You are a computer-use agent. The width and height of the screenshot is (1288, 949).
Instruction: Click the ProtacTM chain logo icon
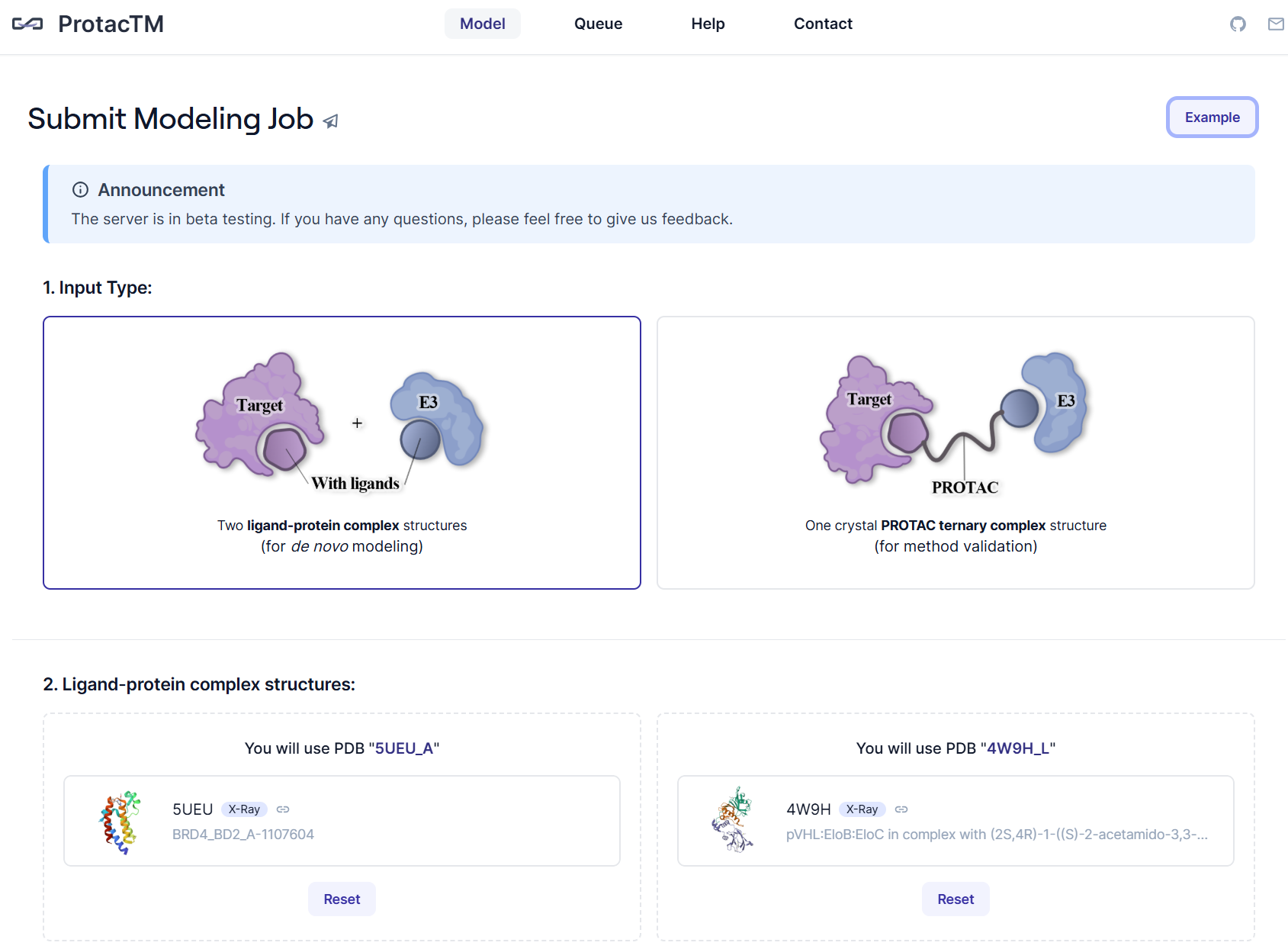point(27,24)
